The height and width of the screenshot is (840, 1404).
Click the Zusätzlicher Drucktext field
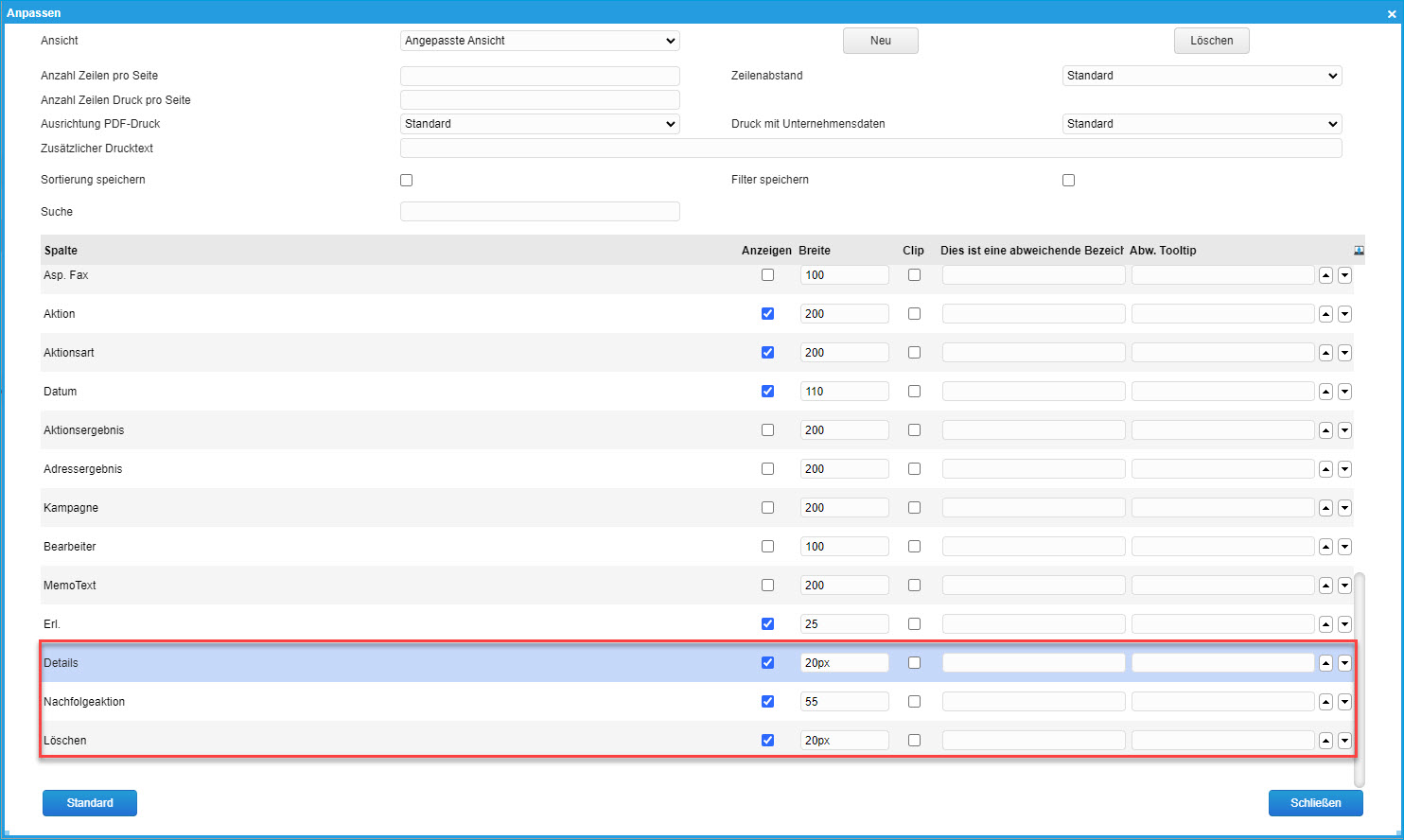(x=871, y=149)
